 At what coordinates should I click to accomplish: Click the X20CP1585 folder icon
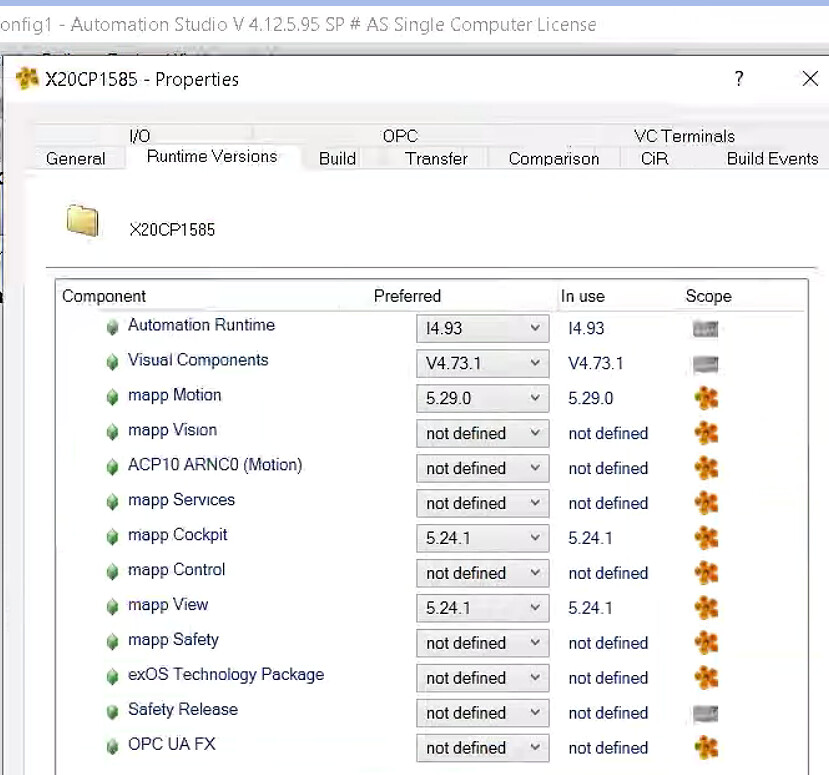82,220
